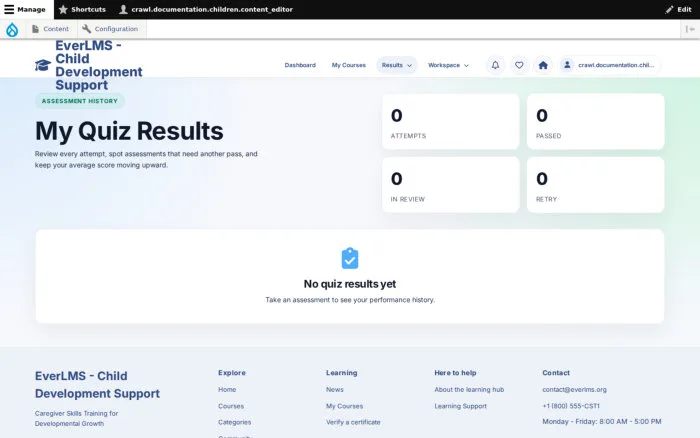Screen dimensions: 700x438
Task: Open the footer Categories link
Action: (234, 422)
